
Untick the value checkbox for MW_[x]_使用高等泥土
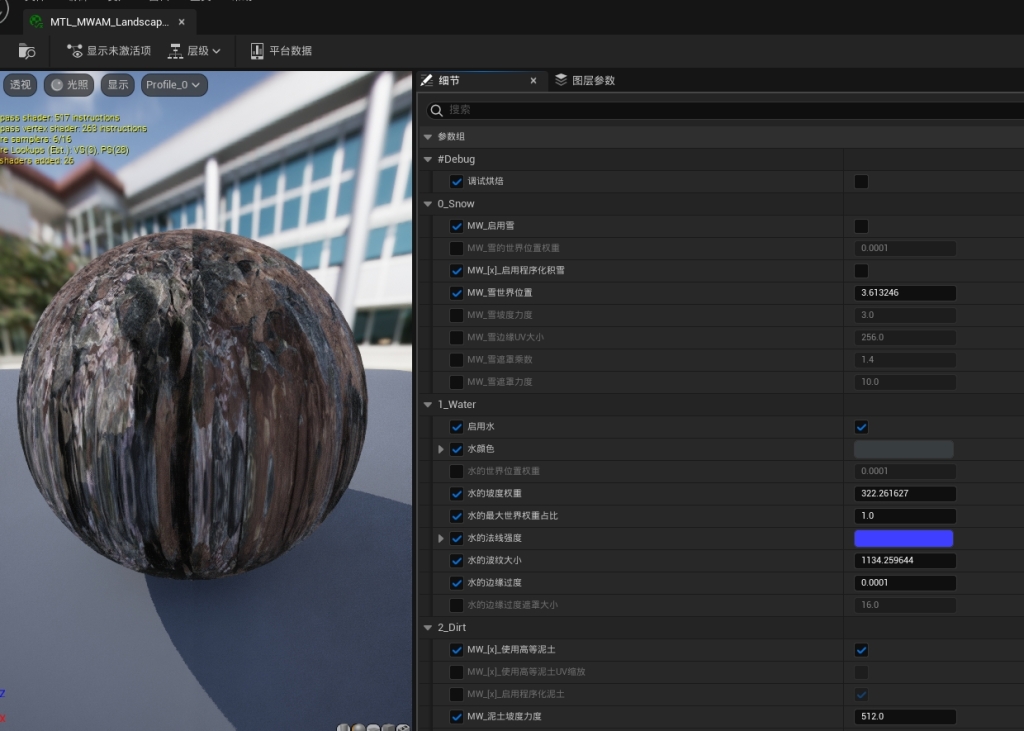pos(861,649)
